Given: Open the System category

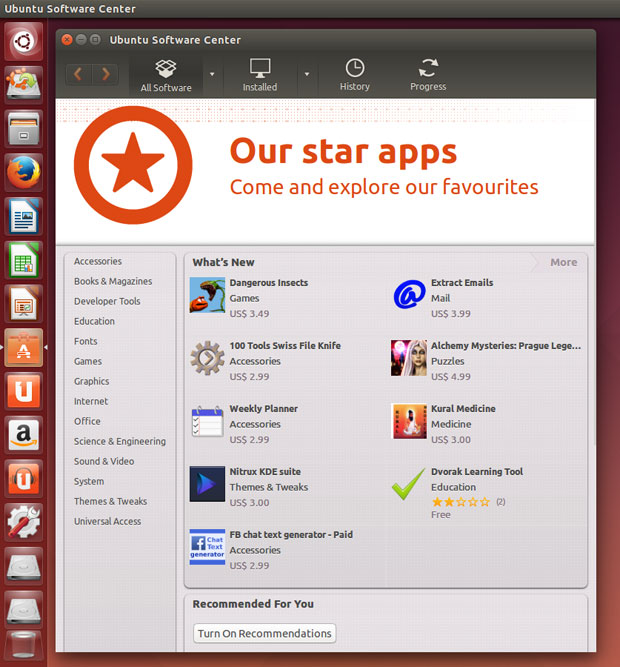Looking at the screenshot, I should (88, 481).
